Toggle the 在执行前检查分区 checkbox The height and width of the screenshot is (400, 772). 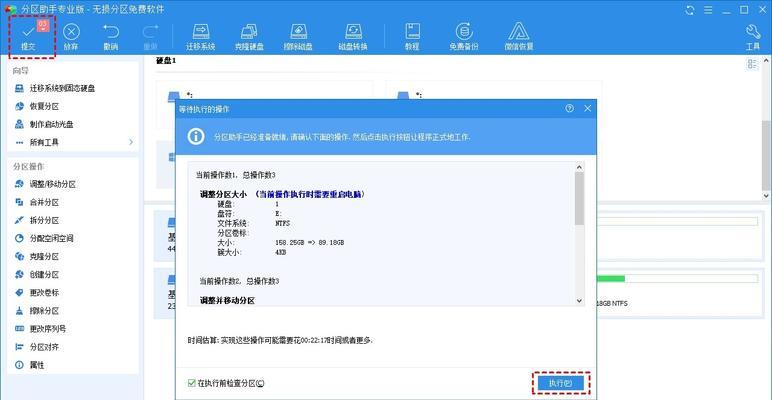click(x=192, y=383)
